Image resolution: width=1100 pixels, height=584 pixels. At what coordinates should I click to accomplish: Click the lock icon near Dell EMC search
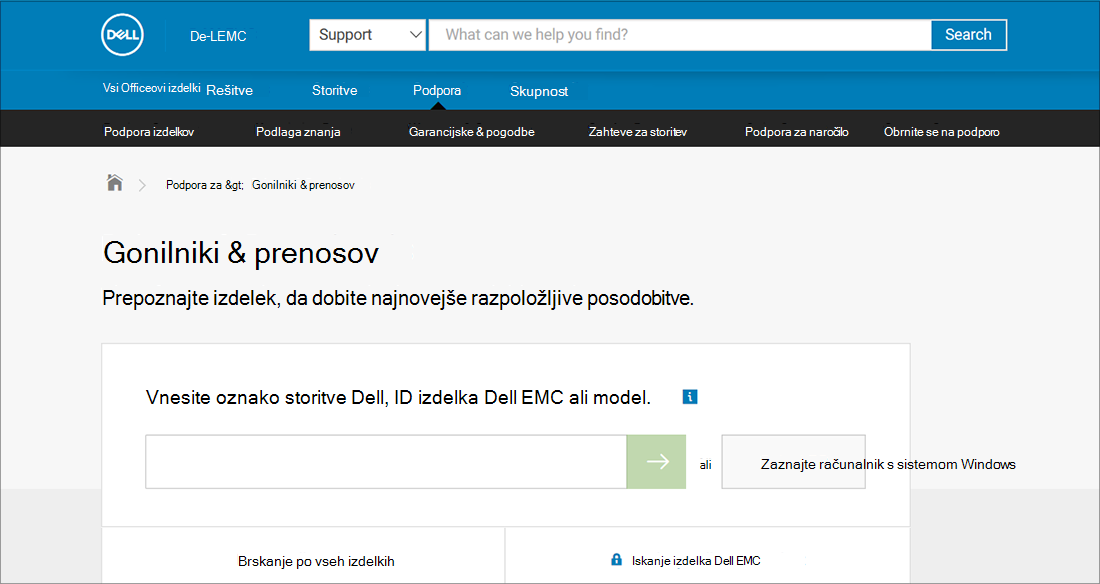click(616, 560)
